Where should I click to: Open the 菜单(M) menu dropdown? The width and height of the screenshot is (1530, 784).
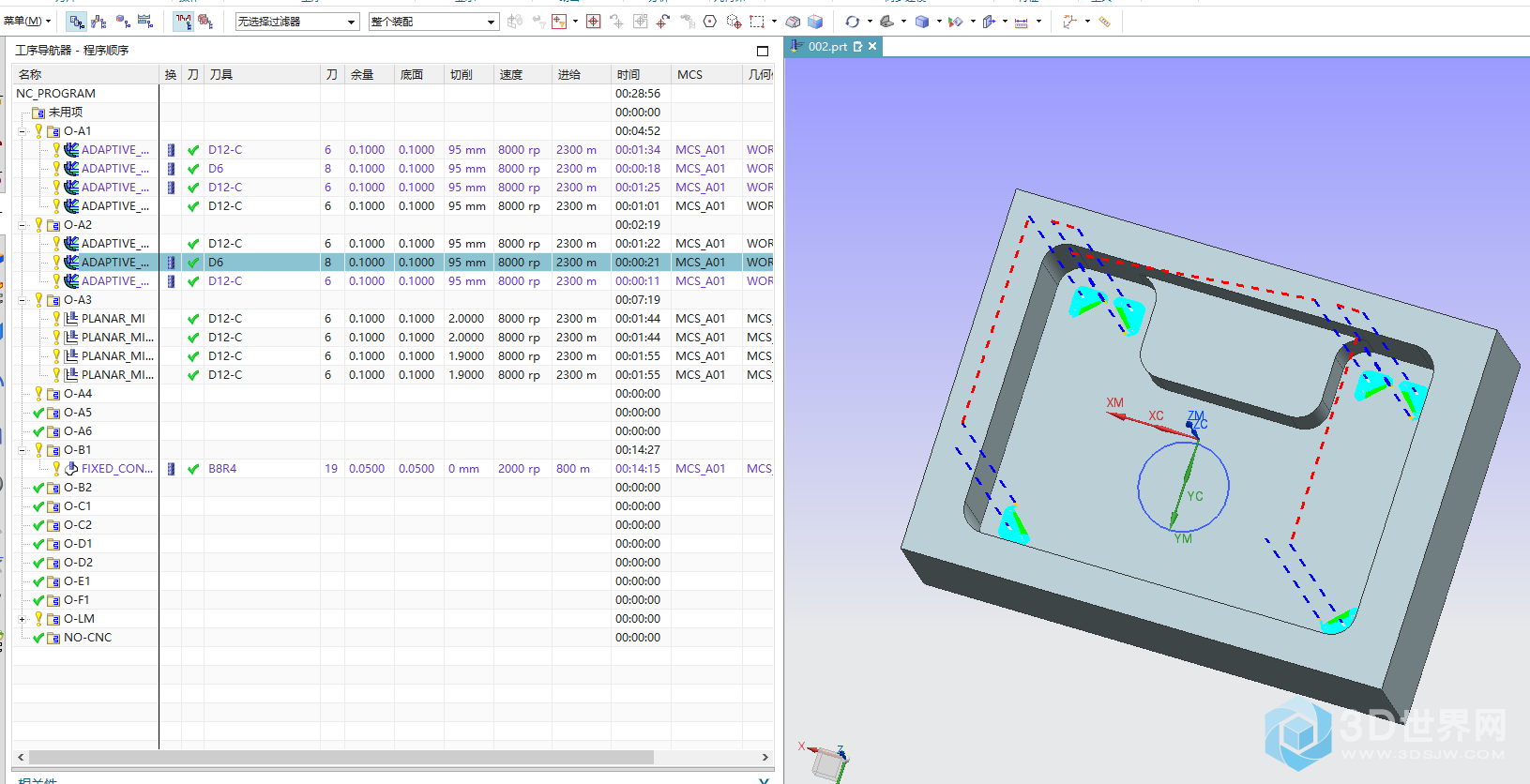[x=27, y=21]
